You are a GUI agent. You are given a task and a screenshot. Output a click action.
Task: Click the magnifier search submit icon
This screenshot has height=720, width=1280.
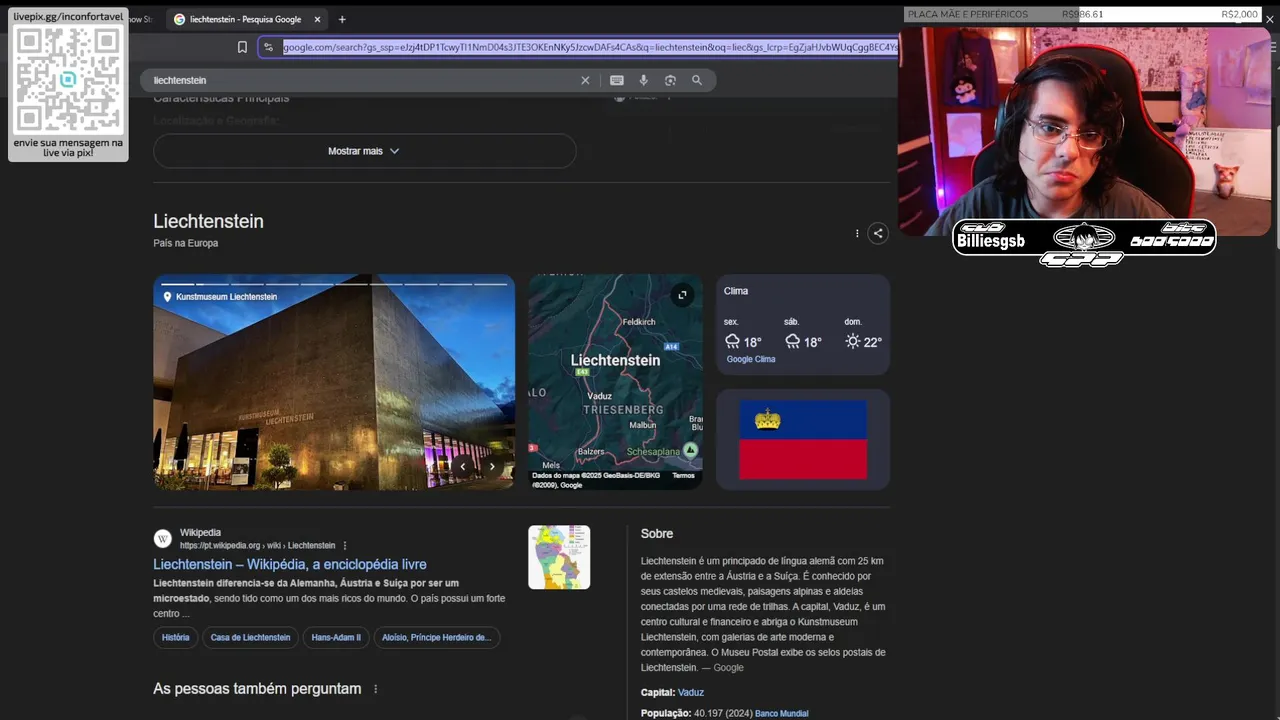[x=697, y=80]
